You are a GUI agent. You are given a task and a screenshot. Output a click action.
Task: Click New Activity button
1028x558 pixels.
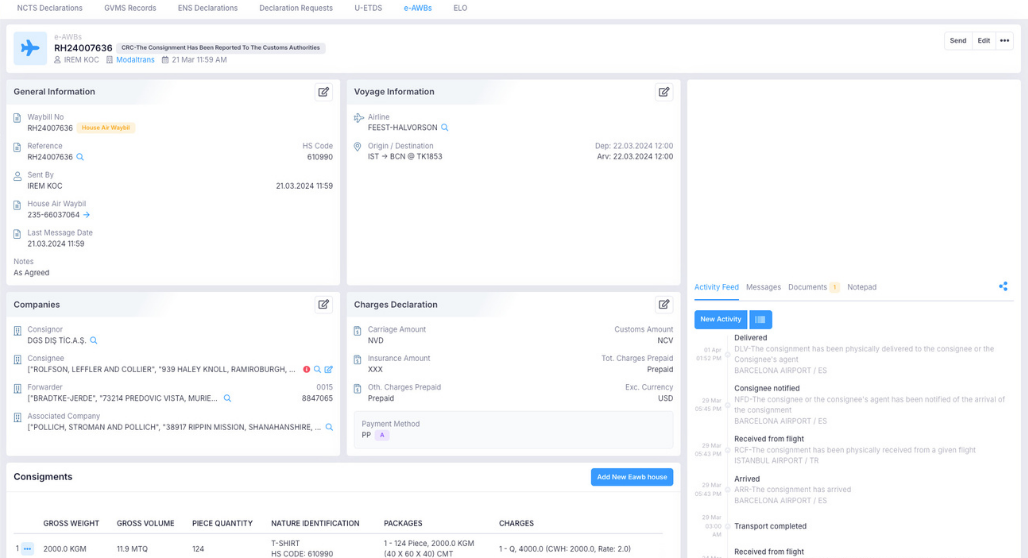pyautogui.click(x=721, y=319)
